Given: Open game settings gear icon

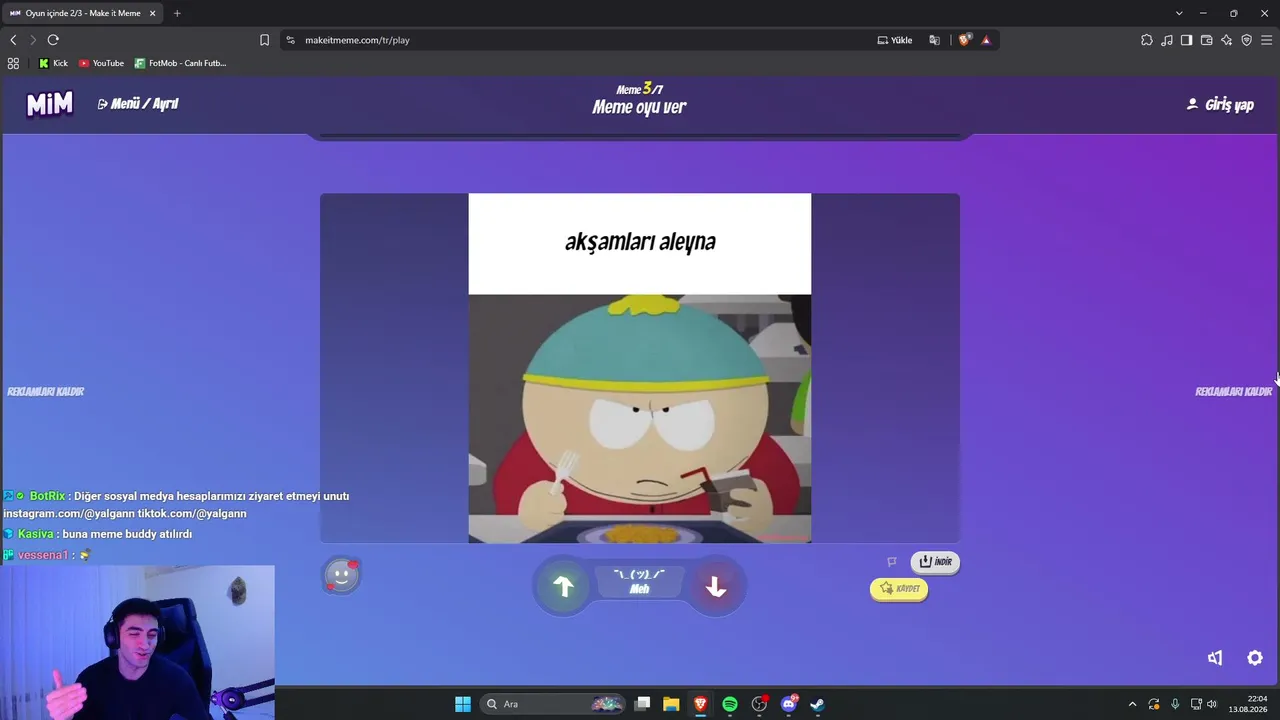Looking at the screenshot, I should pyautogui.click(x=1255, y=657).
